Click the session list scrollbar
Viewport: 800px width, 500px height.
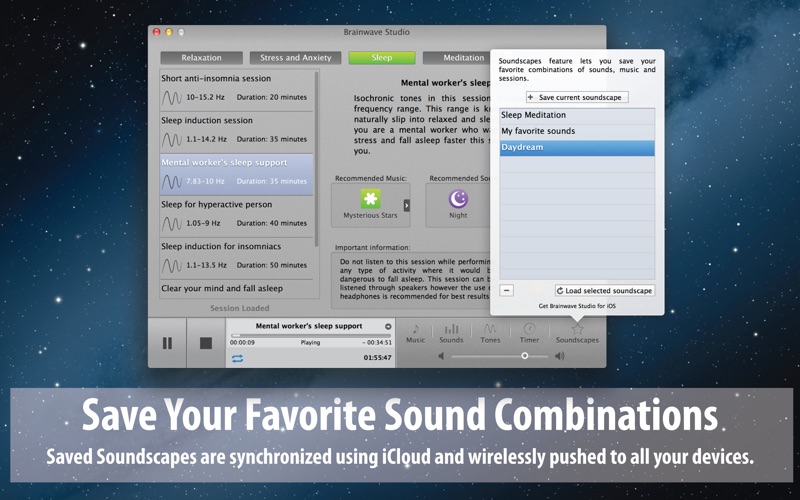click(317, 159)
